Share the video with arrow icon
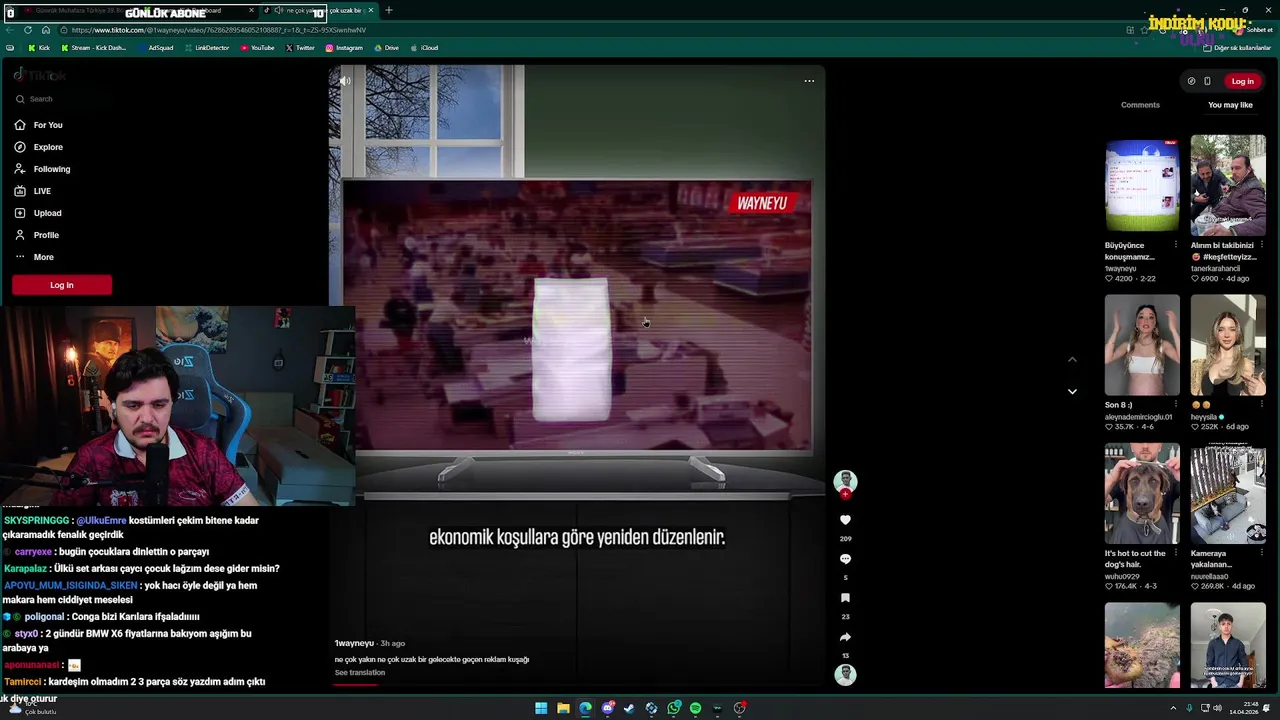The image size is (1280, 720). [x=845, y=637]
